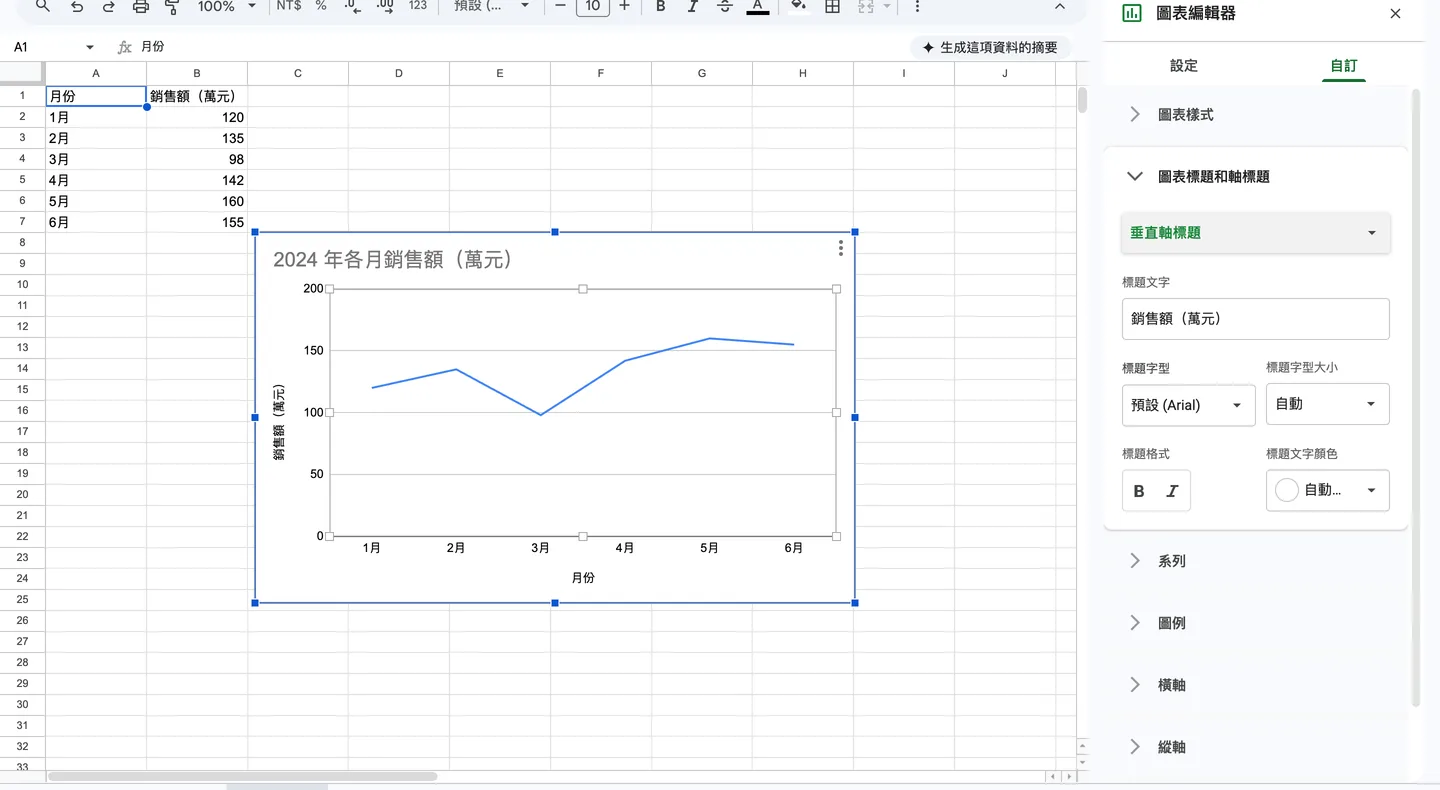
Task: Format as percent
Action: (321, 6)
